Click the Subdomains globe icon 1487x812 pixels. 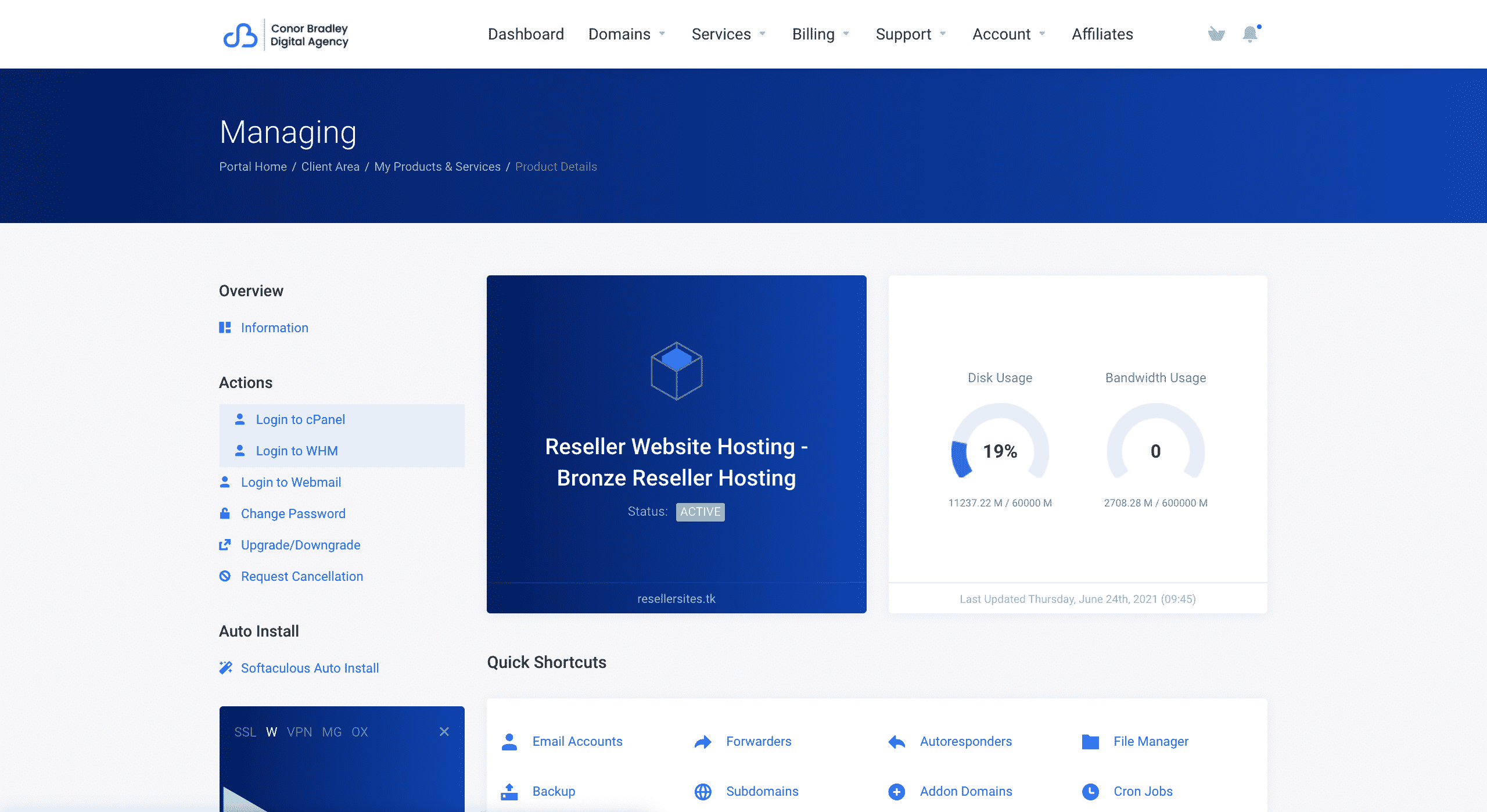click(703, 792)
